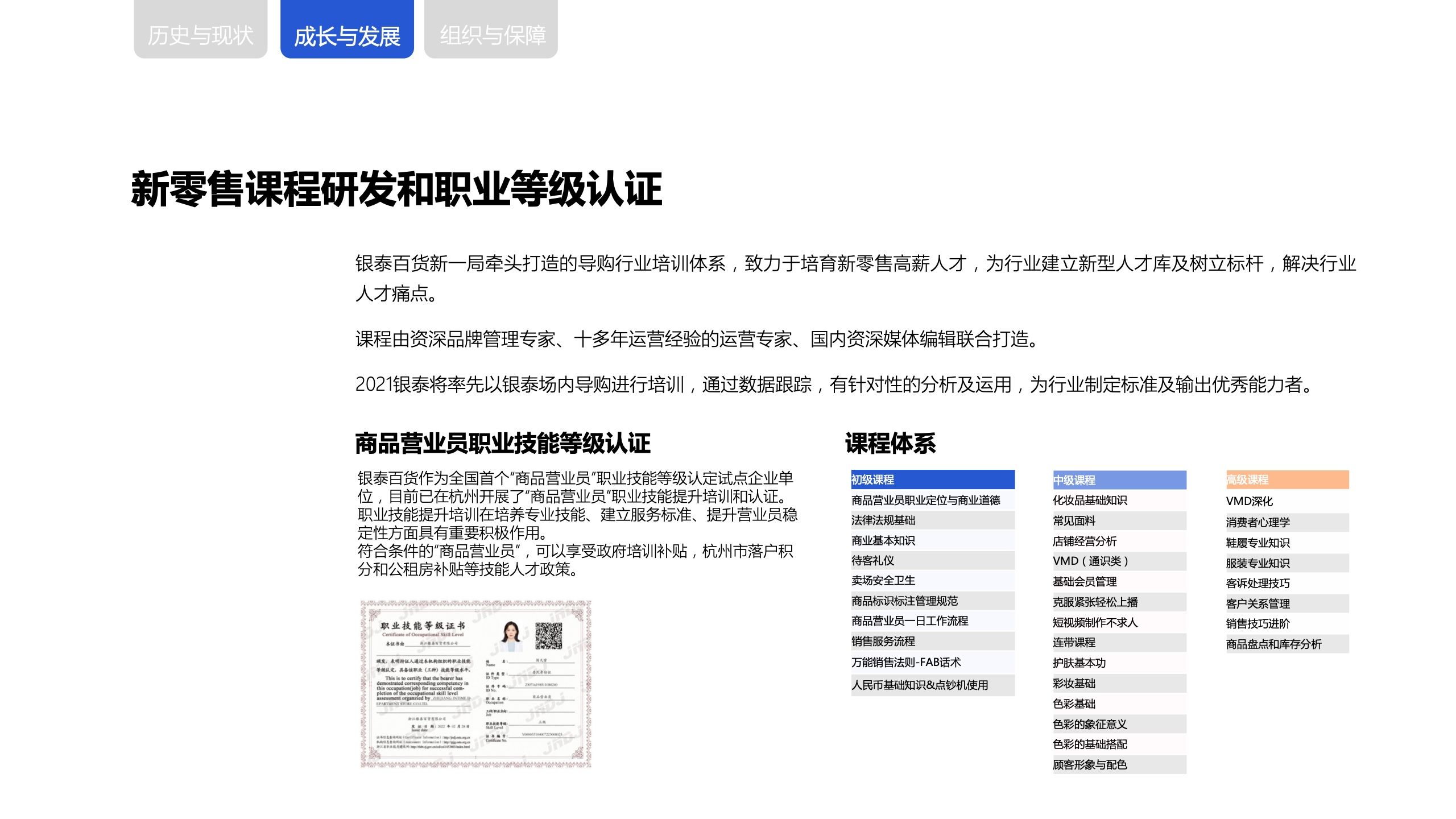1456x819 pixels.
Task: Click the 常见面料 row
Action: click(x=1119, y=520)
